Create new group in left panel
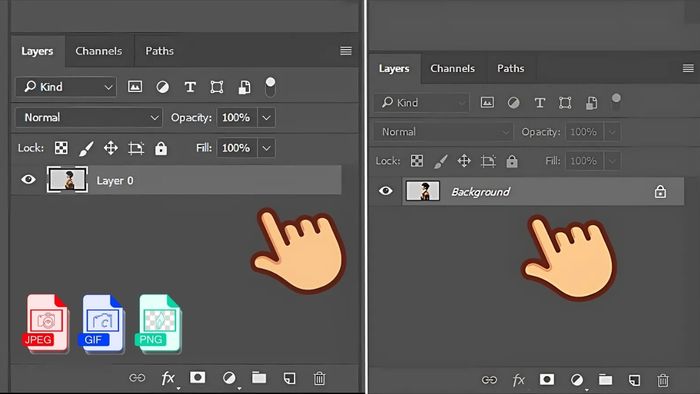This screenshot has width=700, height=394. click(259, 377)
